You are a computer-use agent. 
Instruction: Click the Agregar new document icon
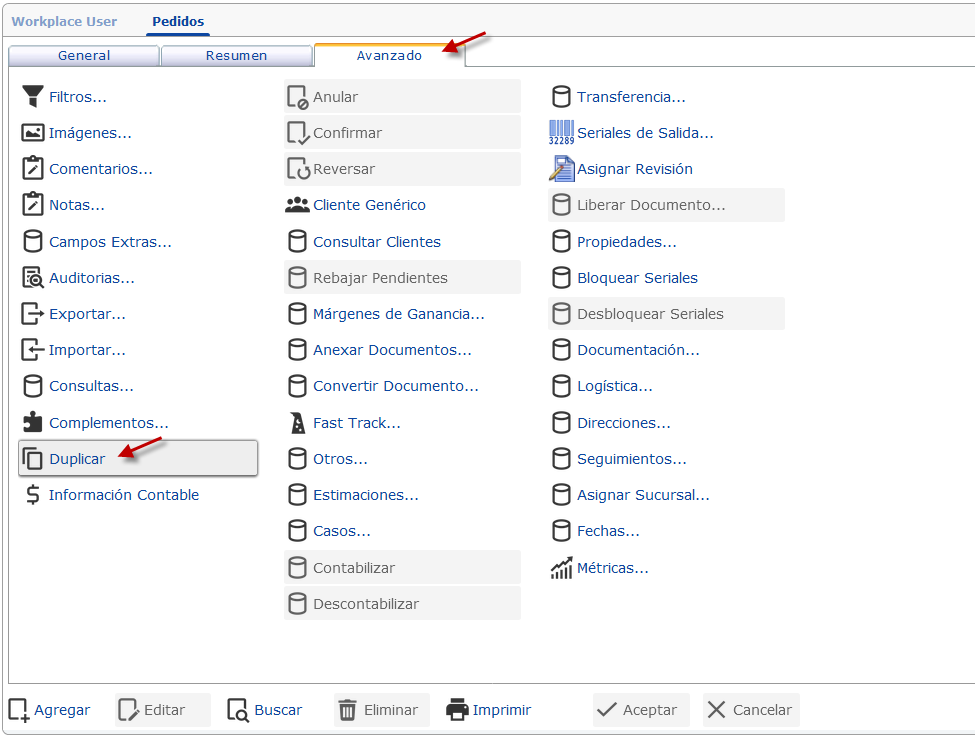pos(19,709)
